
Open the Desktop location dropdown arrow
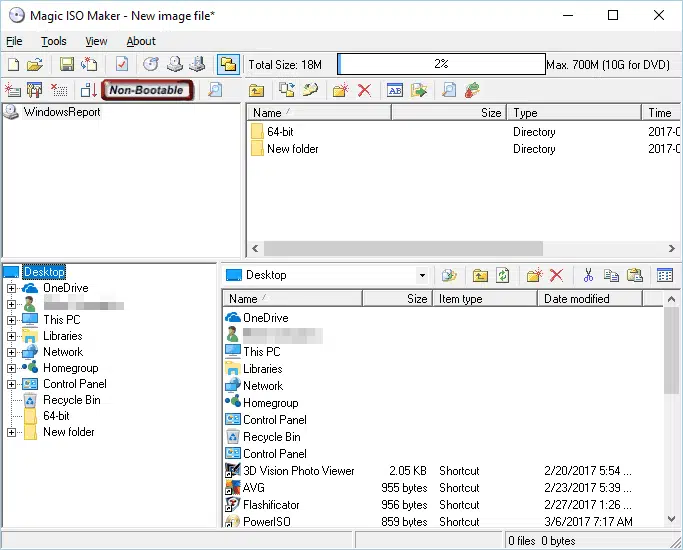pos(422,275)
